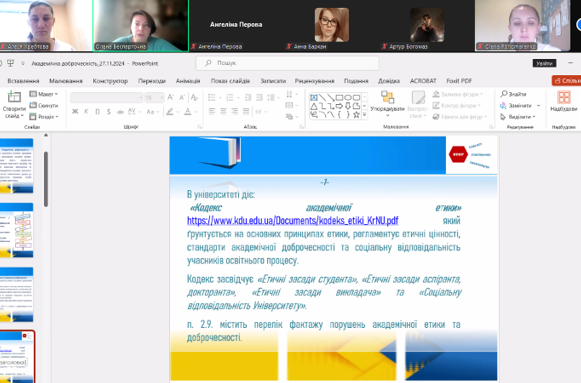Viewport: 581px width, 383px height.
Task: Toggle underline П formatting
Action: click(97, 111)
